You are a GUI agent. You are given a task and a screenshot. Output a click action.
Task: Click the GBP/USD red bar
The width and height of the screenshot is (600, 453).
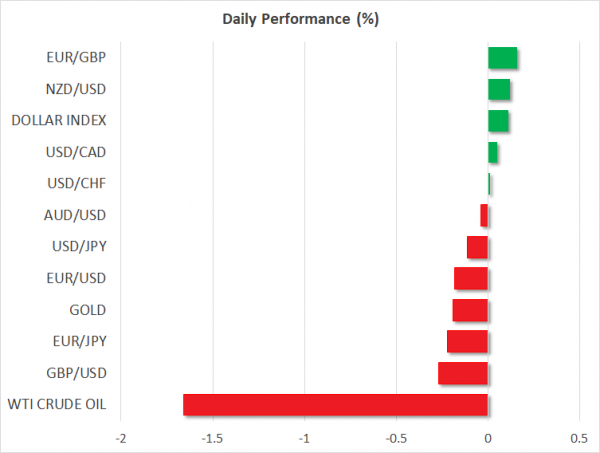pyautogui.click(x=463, y=373)
